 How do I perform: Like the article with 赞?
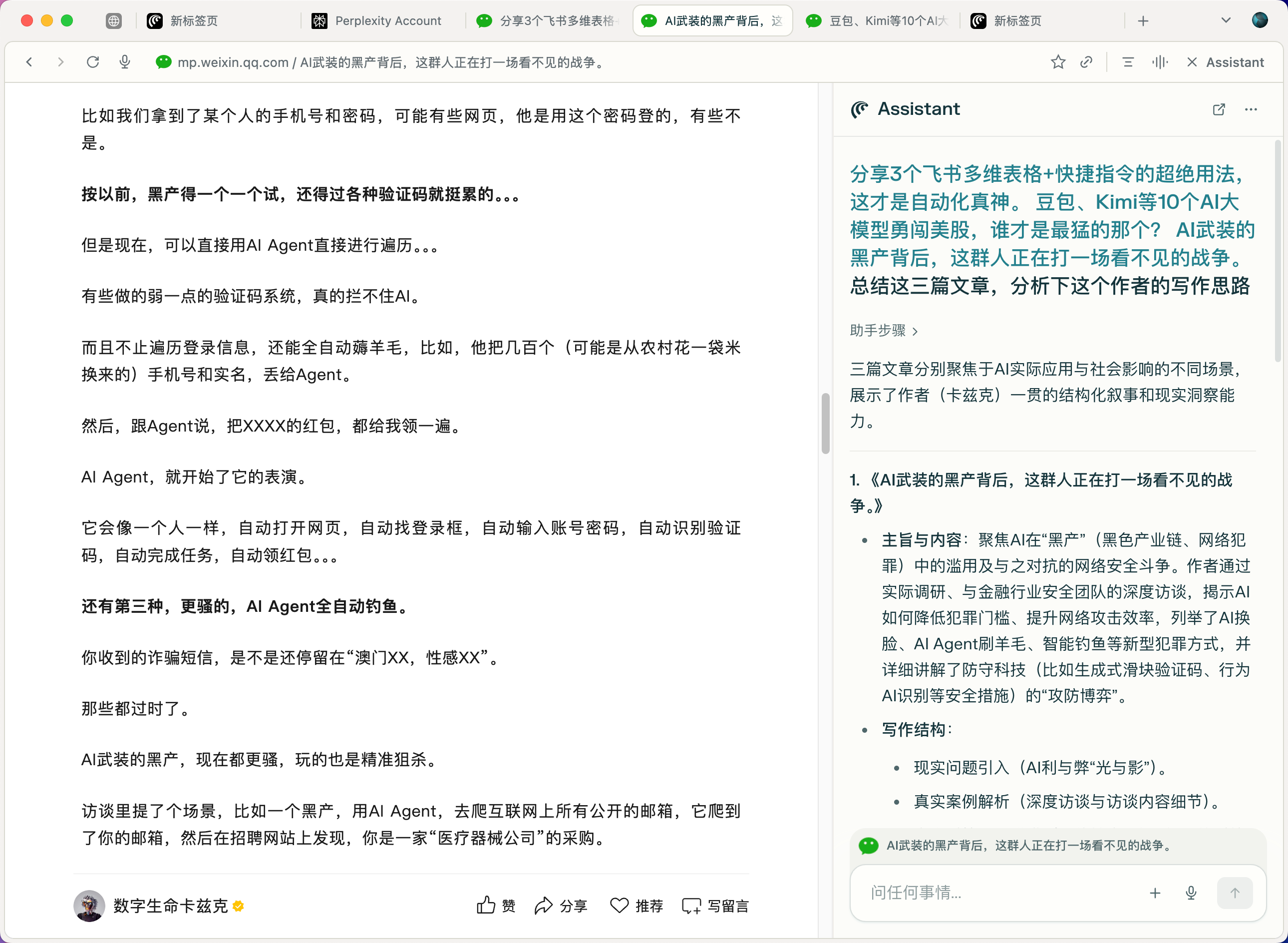[496, 906]
